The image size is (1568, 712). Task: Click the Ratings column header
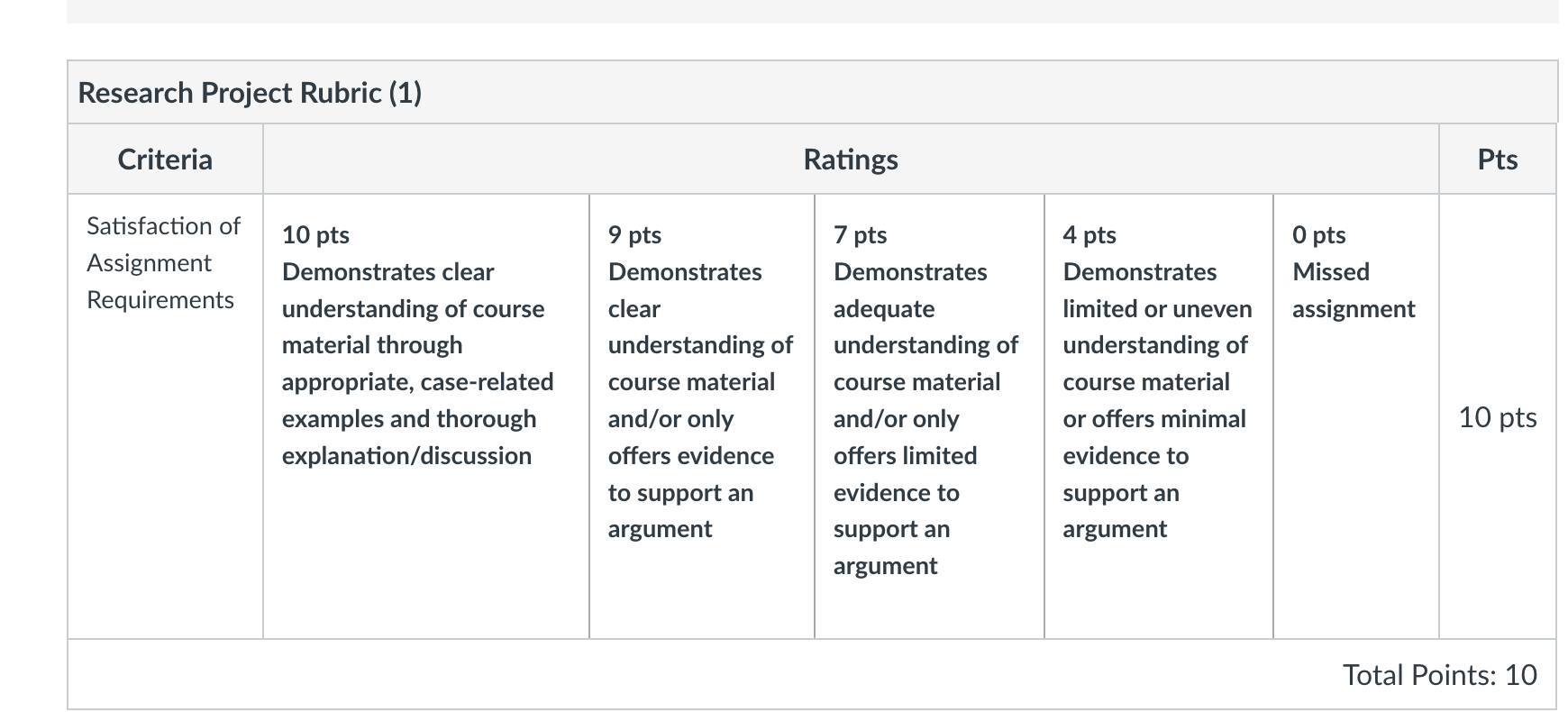click(x=851, y=160)
